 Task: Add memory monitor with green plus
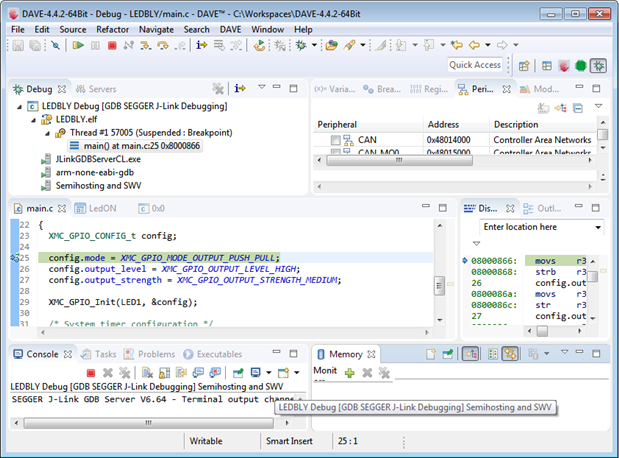[349, 373]
